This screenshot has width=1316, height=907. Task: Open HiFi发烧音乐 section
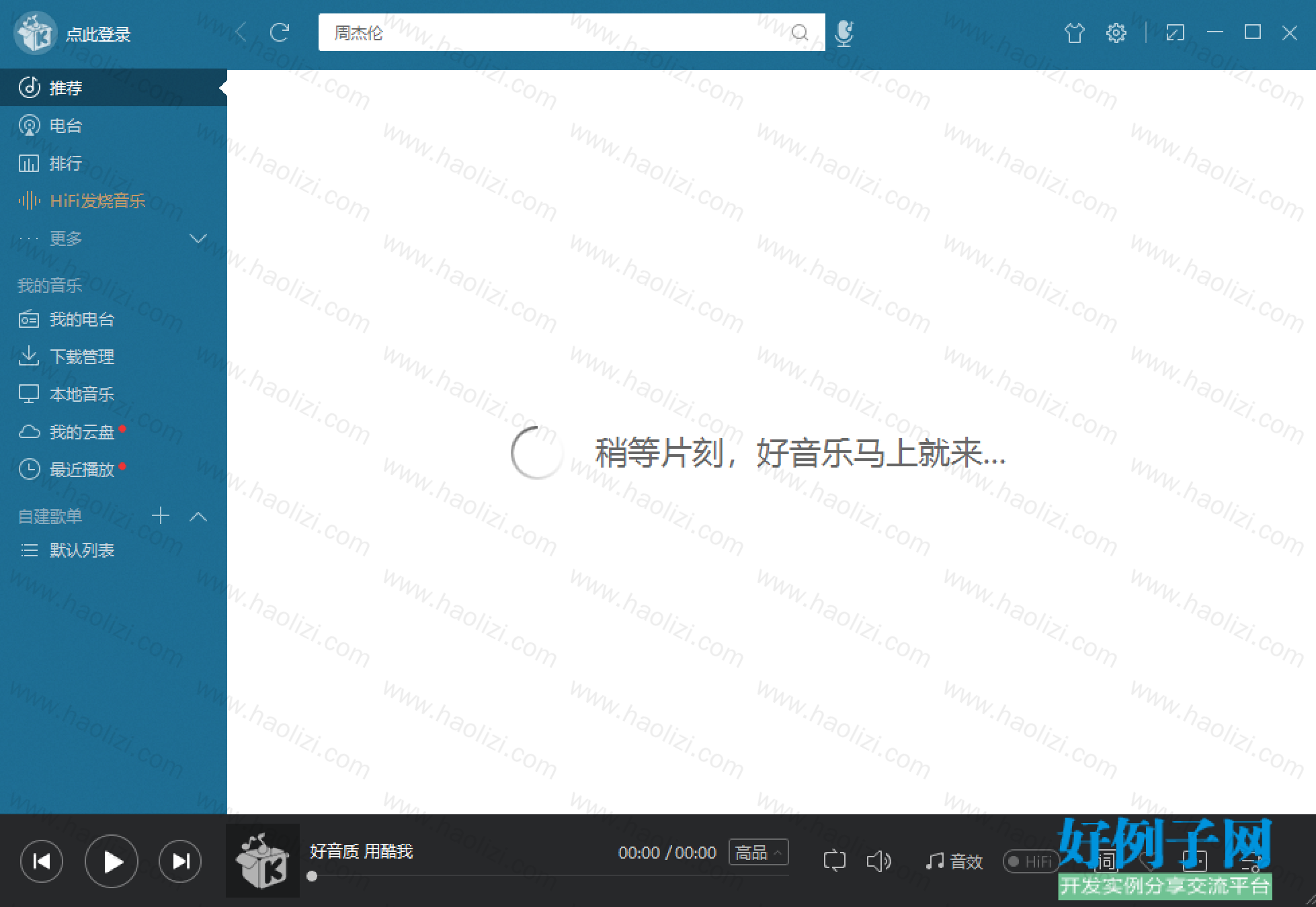(114, 201)
